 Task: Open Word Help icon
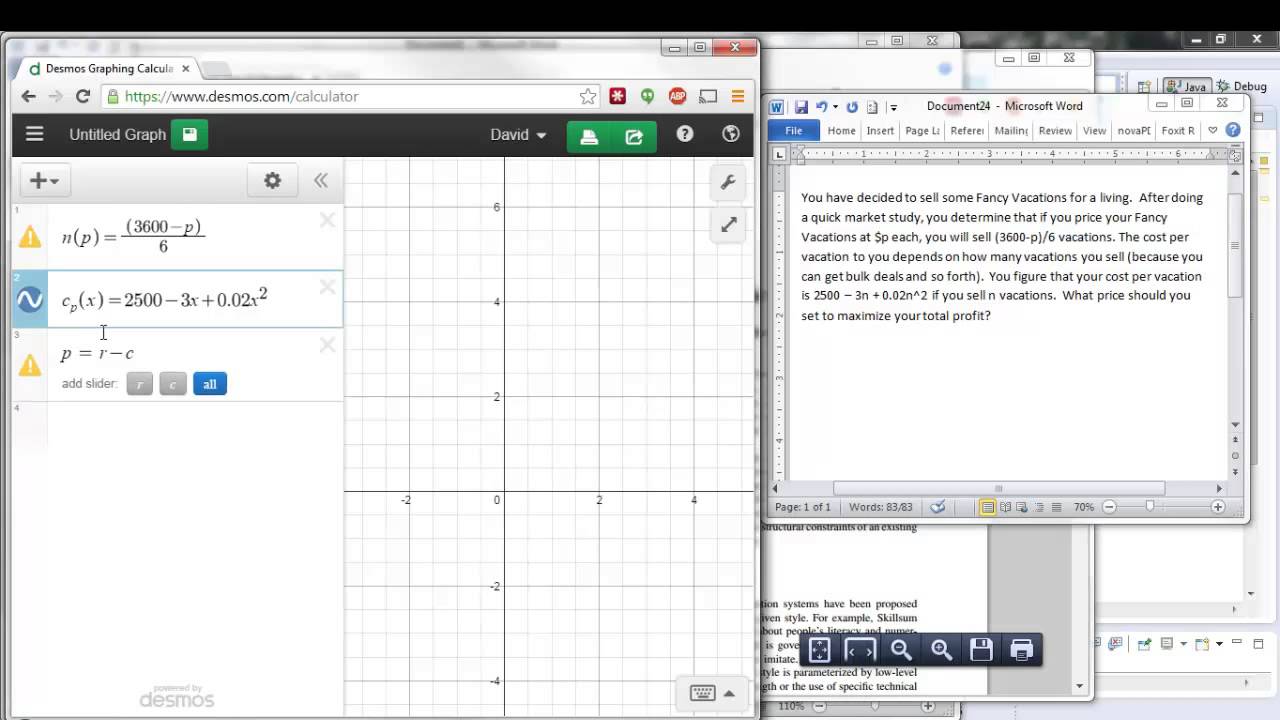(x=1233, y=130)
